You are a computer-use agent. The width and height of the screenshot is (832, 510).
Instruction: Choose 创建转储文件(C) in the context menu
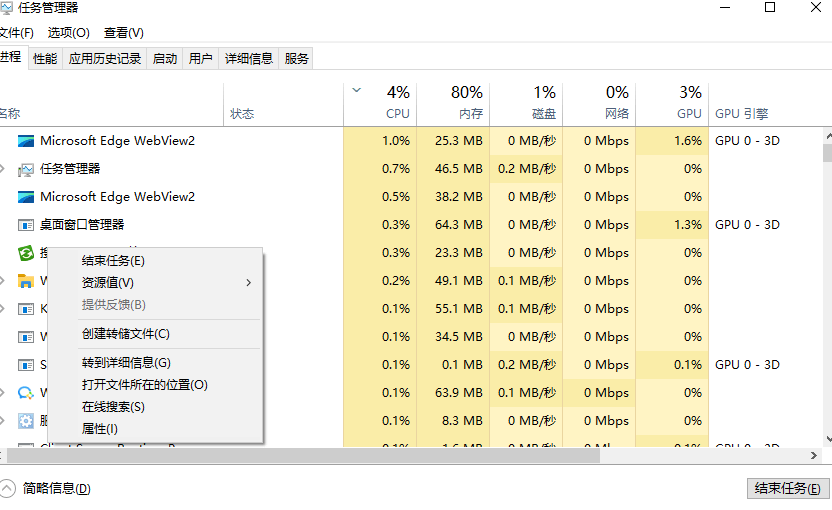(x=155, y=334)
